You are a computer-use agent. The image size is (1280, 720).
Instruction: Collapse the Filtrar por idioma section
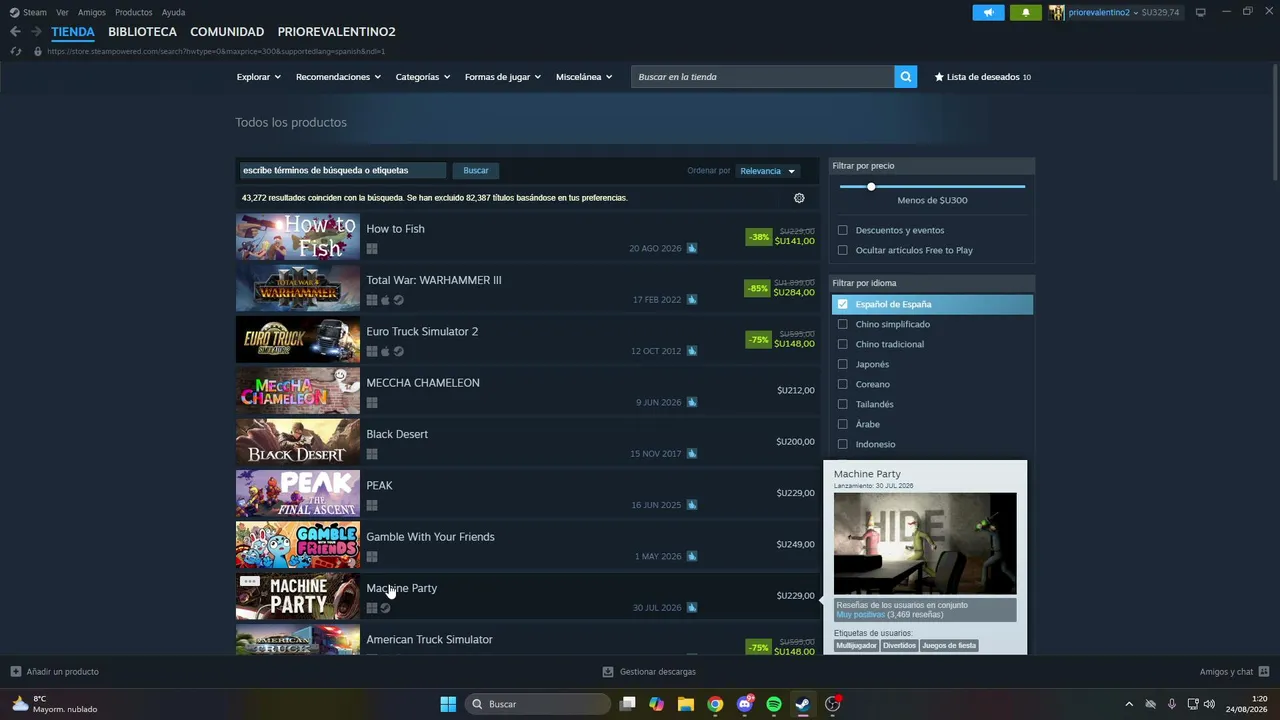pyautogui.click(x=932, y=283)
